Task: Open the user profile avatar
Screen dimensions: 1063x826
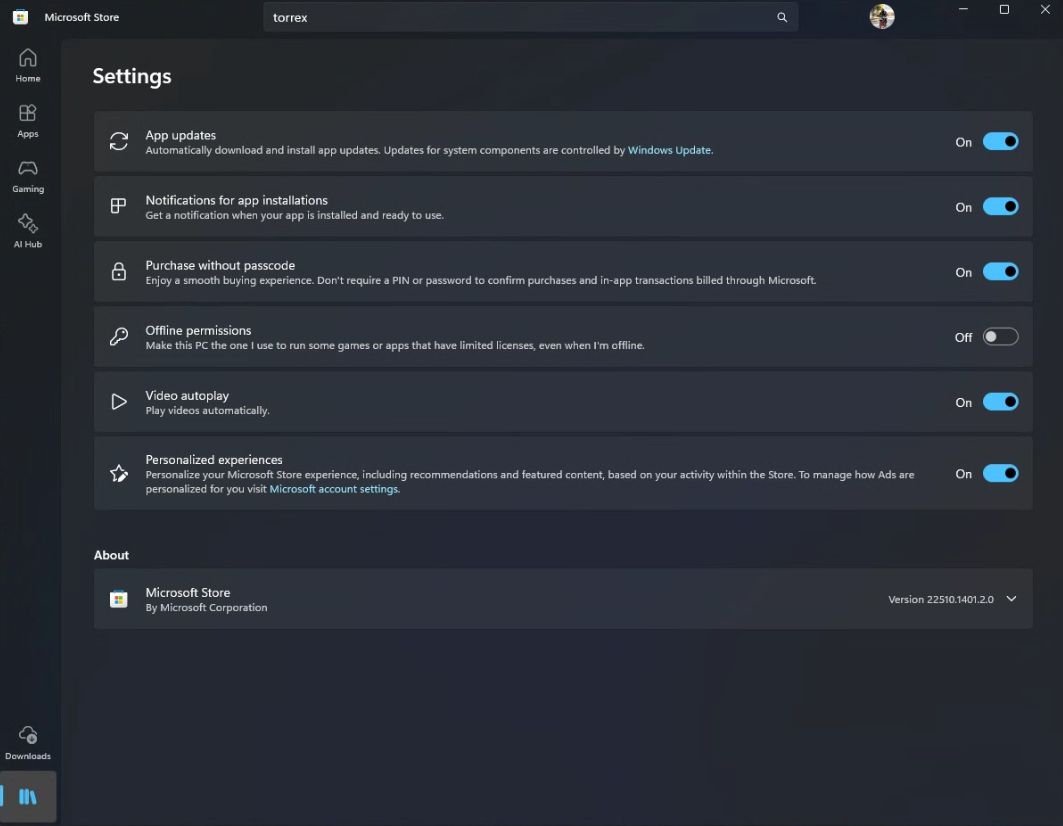Action: click(881, 17)
